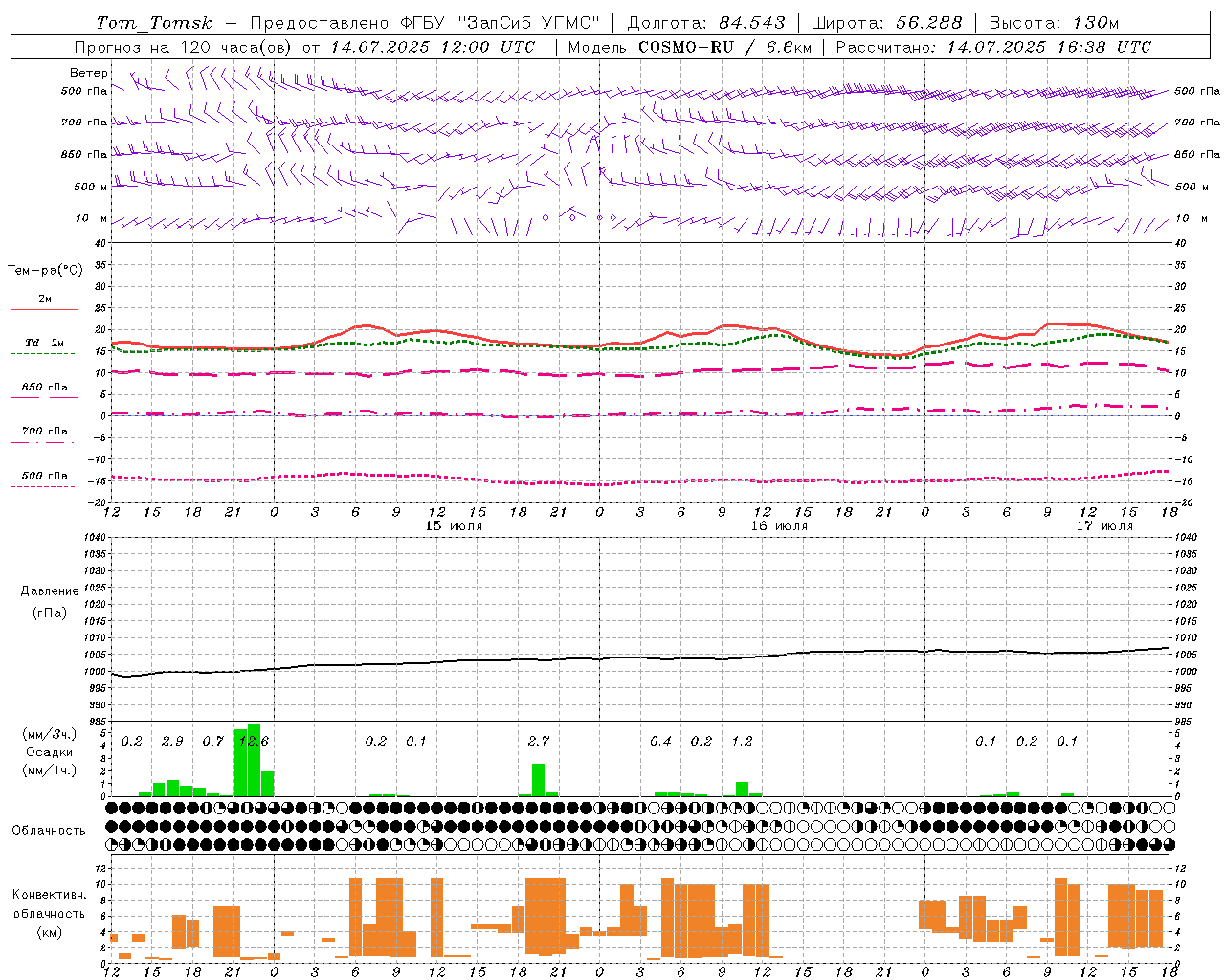The image size is (1225, 980).
Task: Click the tallest green precipitation bar
Action: 254,761
